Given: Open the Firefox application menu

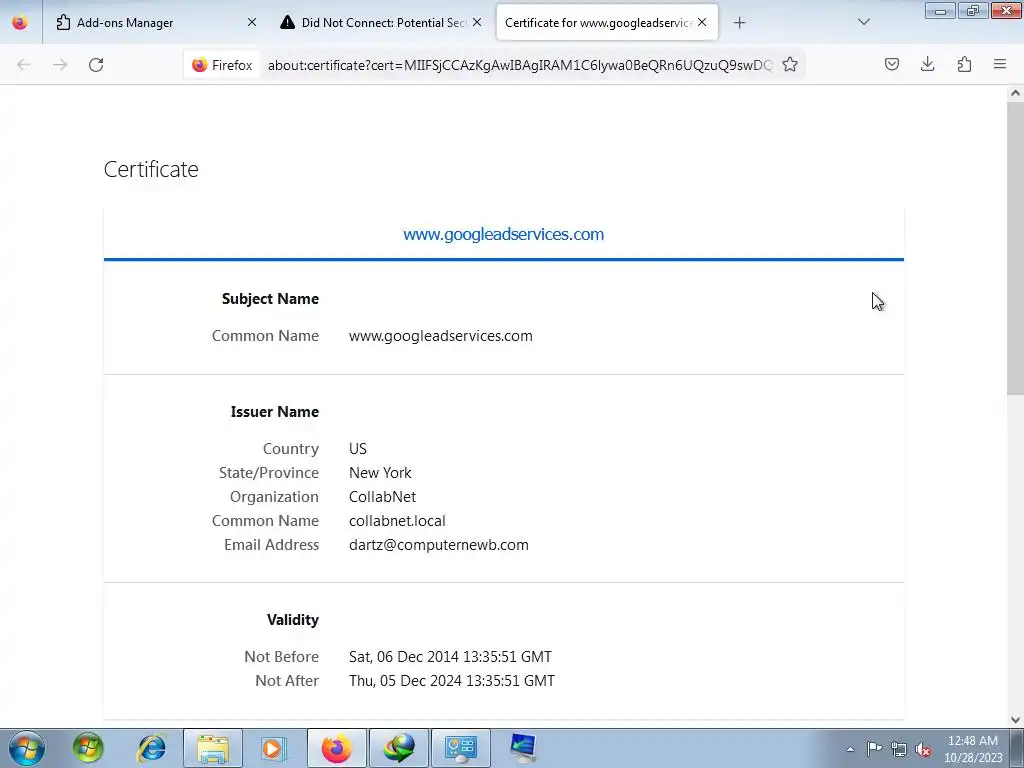Looking at the screenshot, I should [x=1000, y=64].
